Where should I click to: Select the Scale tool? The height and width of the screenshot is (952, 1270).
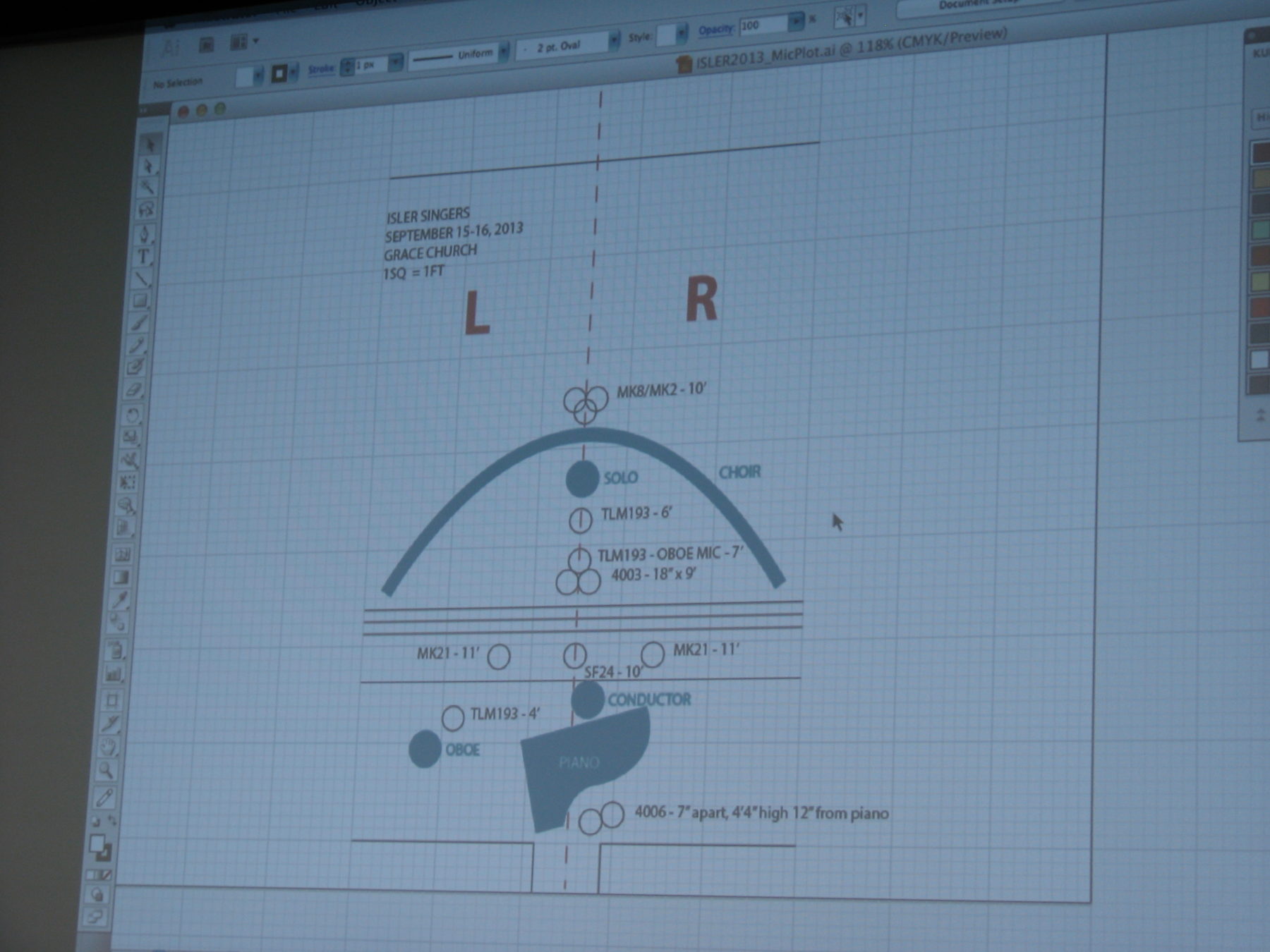(x=132, y=437)
